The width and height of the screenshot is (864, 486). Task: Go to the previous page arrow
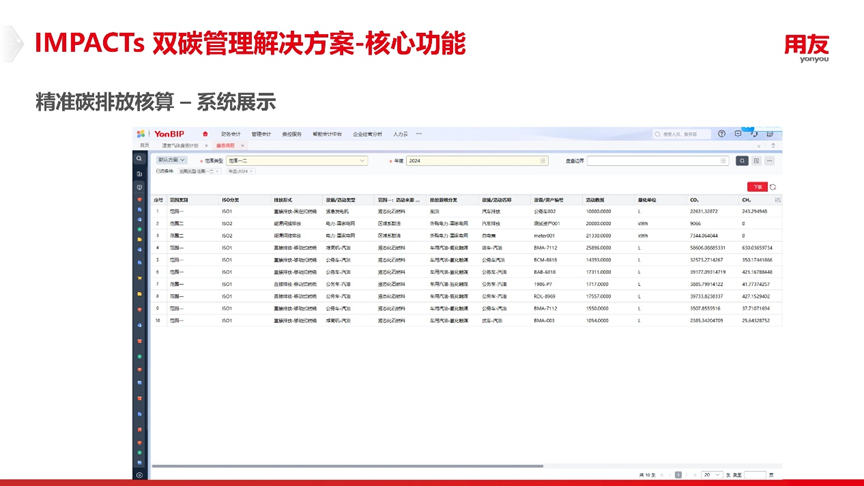point(670,475)
